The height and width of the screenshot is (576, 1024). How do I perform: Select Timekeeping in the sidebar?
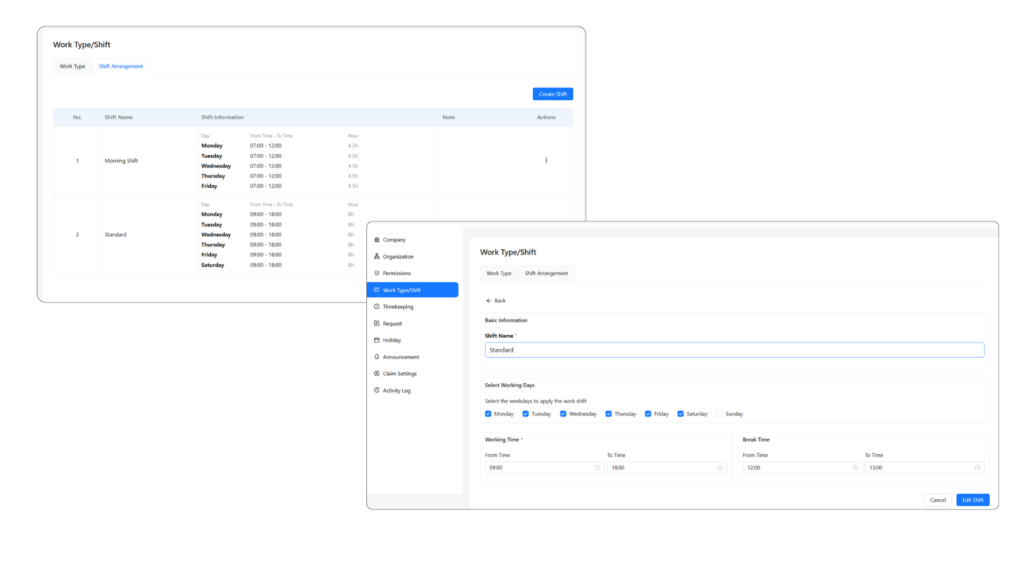point(397,307)
